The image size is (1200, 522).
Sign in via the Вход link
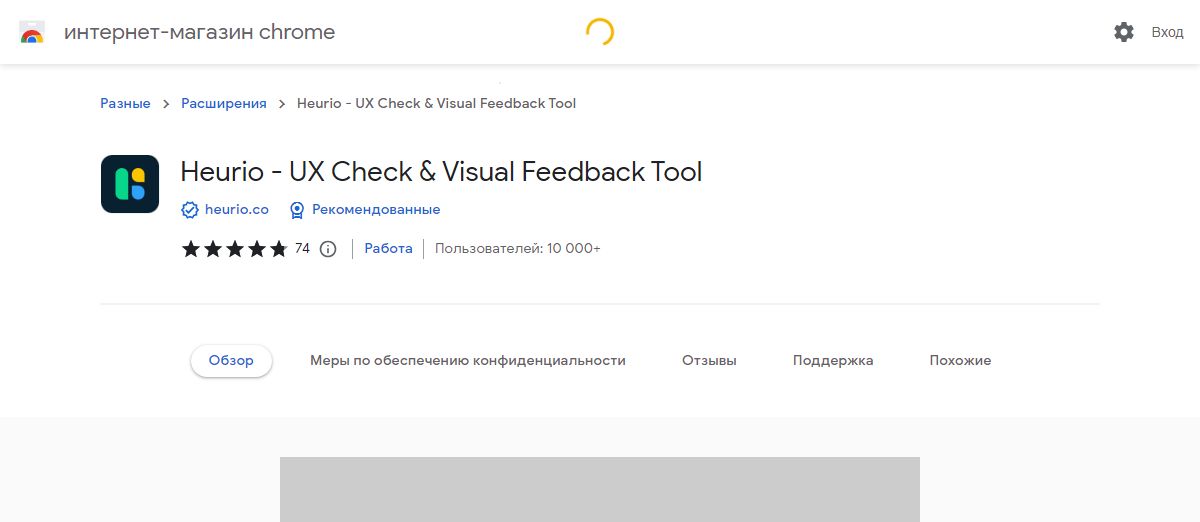1167,32
